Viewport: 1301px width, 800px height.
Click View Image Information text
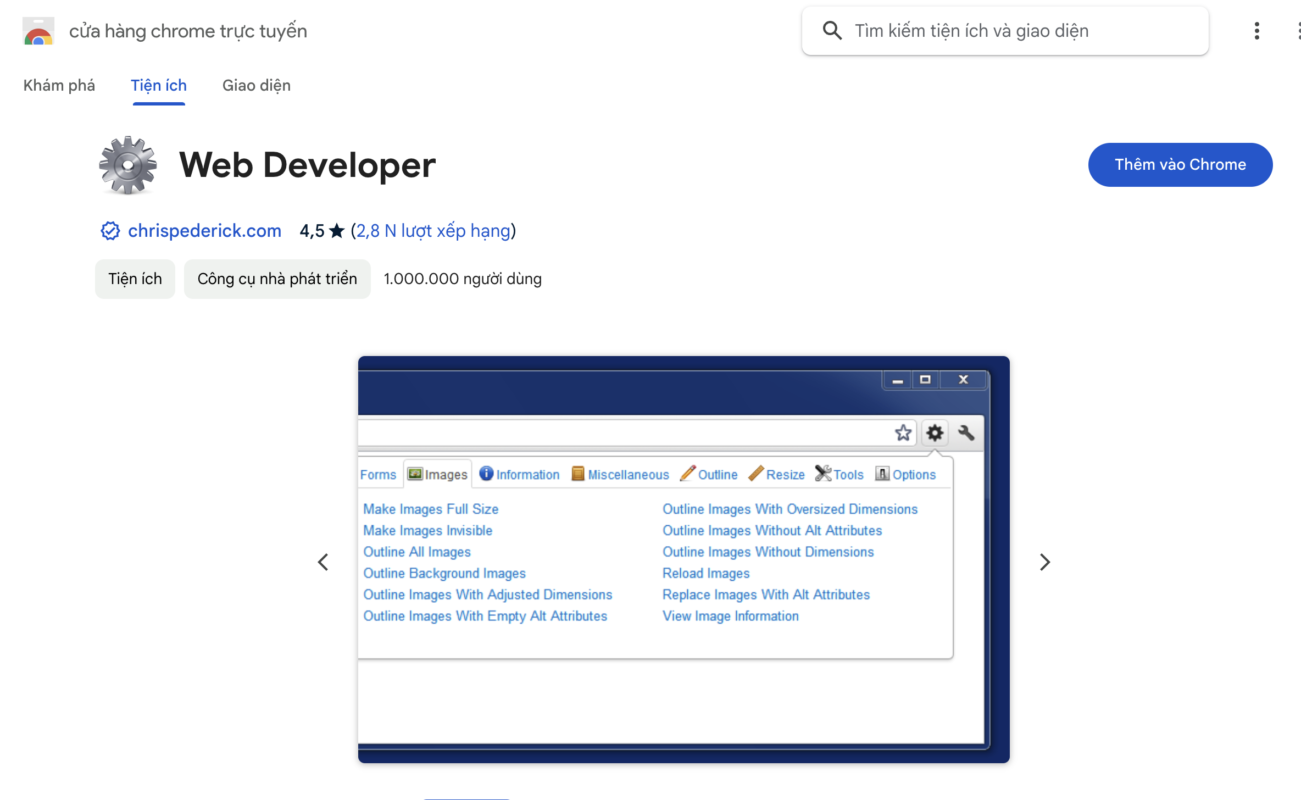click(731, 616)
